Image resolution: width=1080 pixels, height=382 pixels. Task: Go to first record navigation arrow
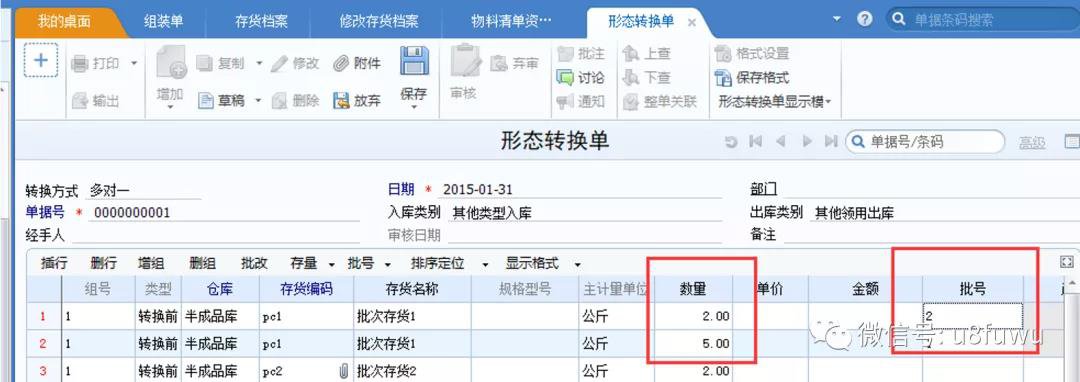tap(756, 142)
